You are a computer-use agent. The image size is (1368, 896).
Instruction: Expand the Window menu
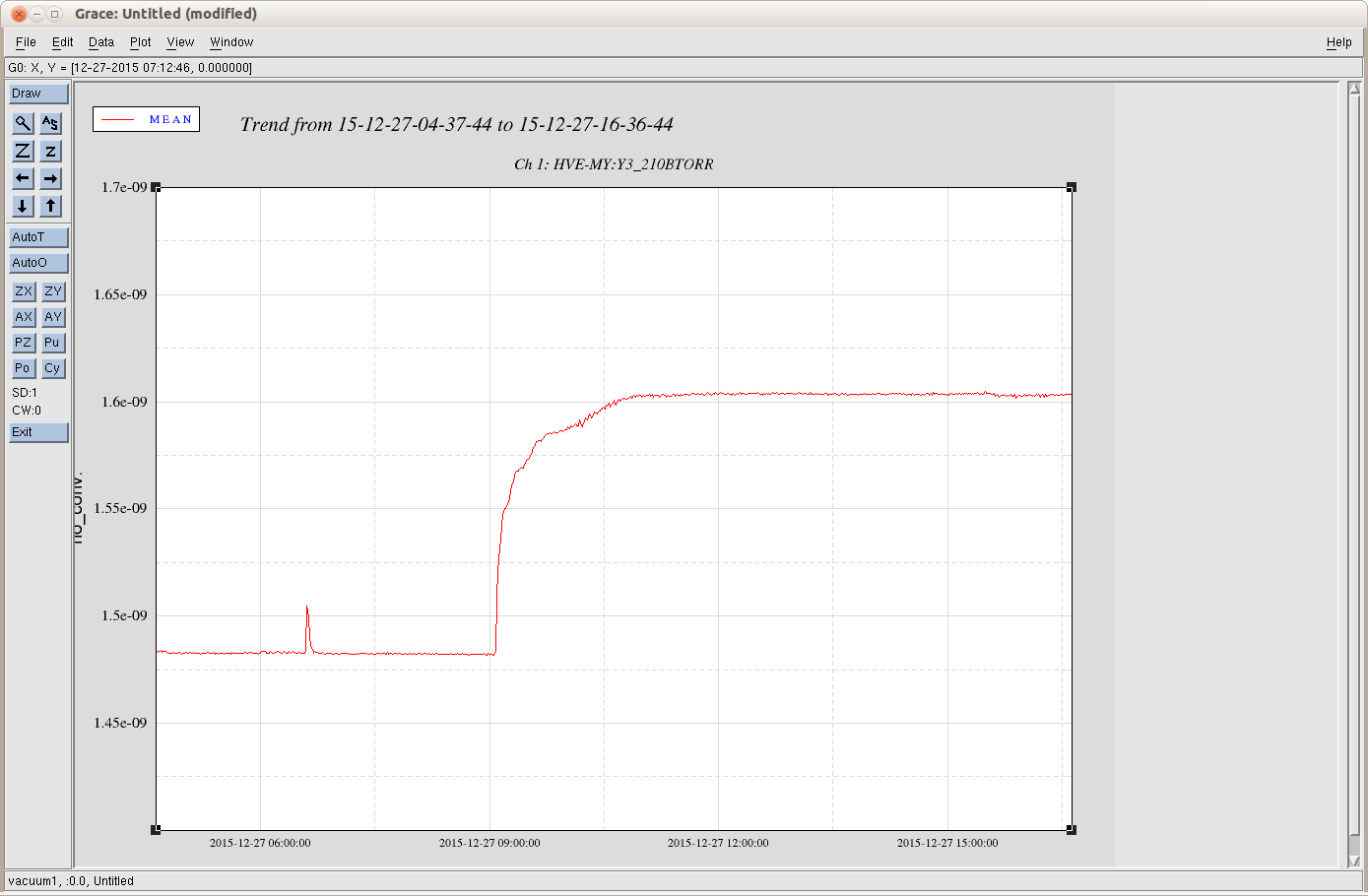tap(231, 42)
